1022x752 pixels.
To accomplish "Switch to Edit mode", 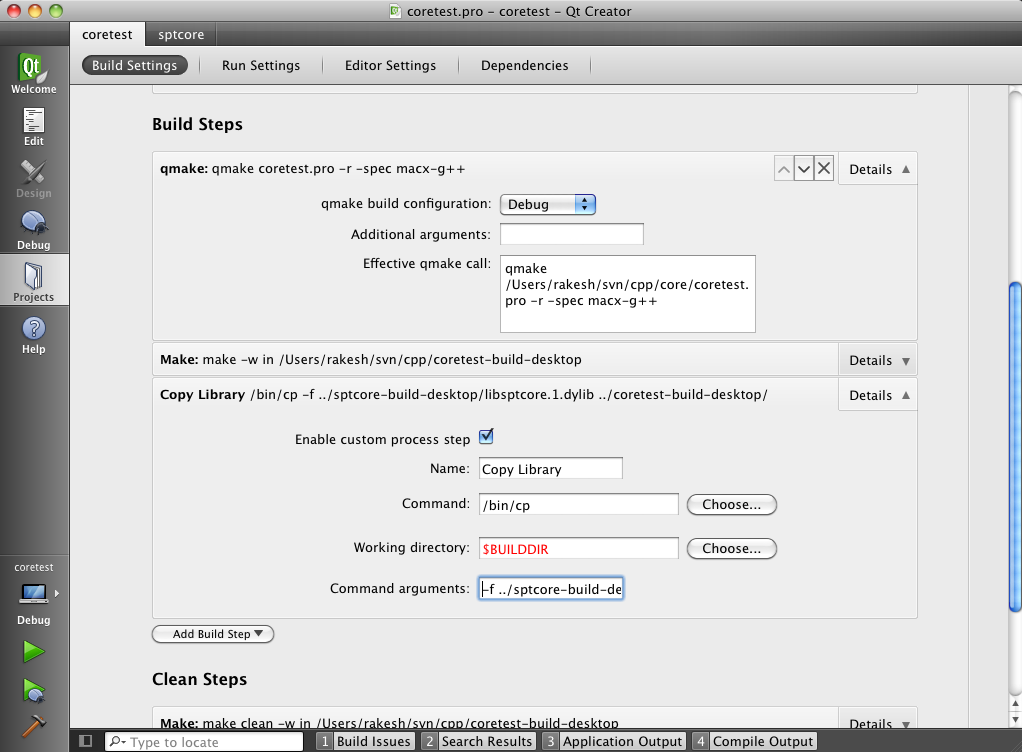I will pyautogui.click(x=34, y=126).
